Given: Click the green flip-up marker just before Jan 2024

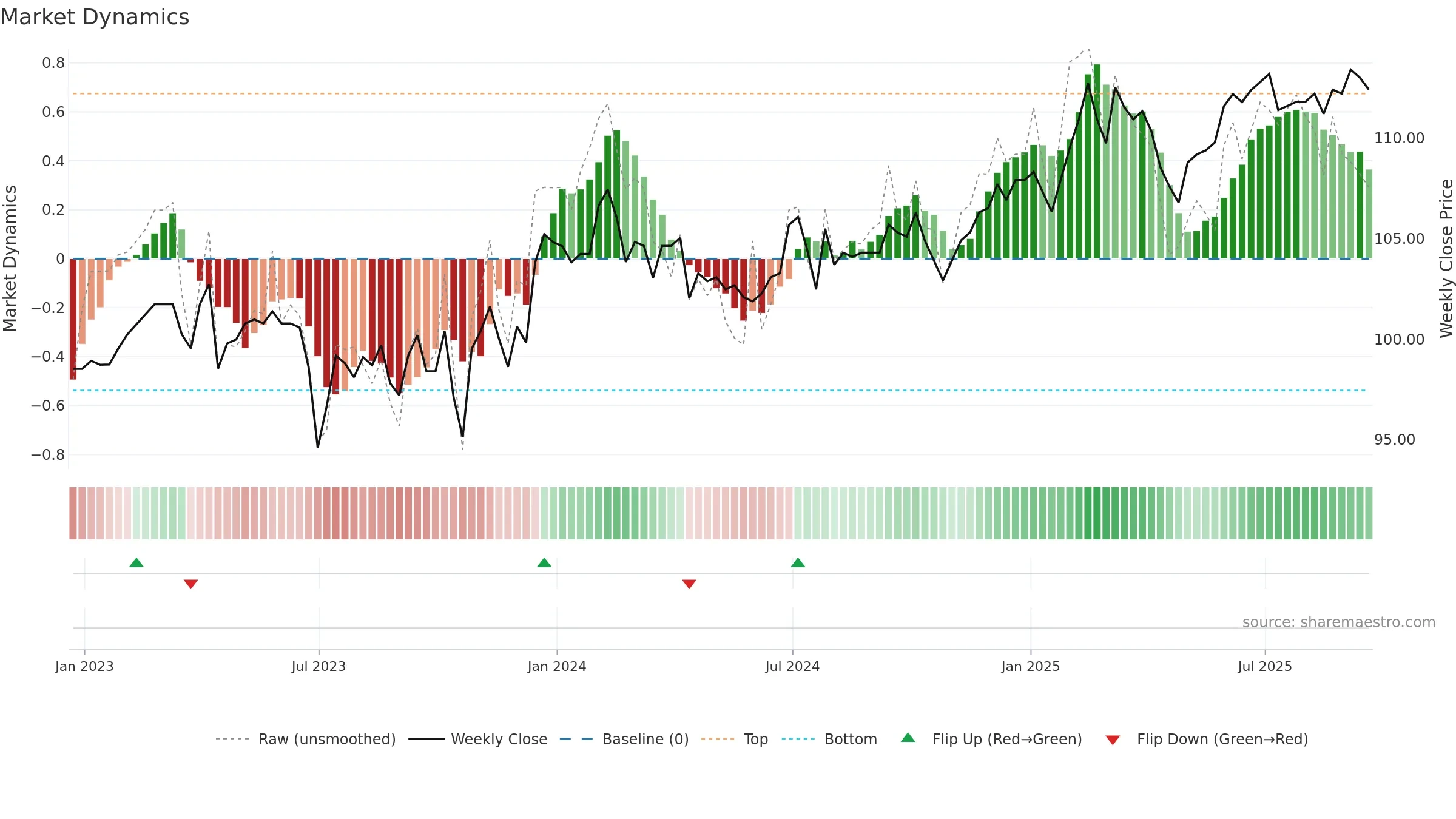Looking at the screenshot, I should (544, 562).
